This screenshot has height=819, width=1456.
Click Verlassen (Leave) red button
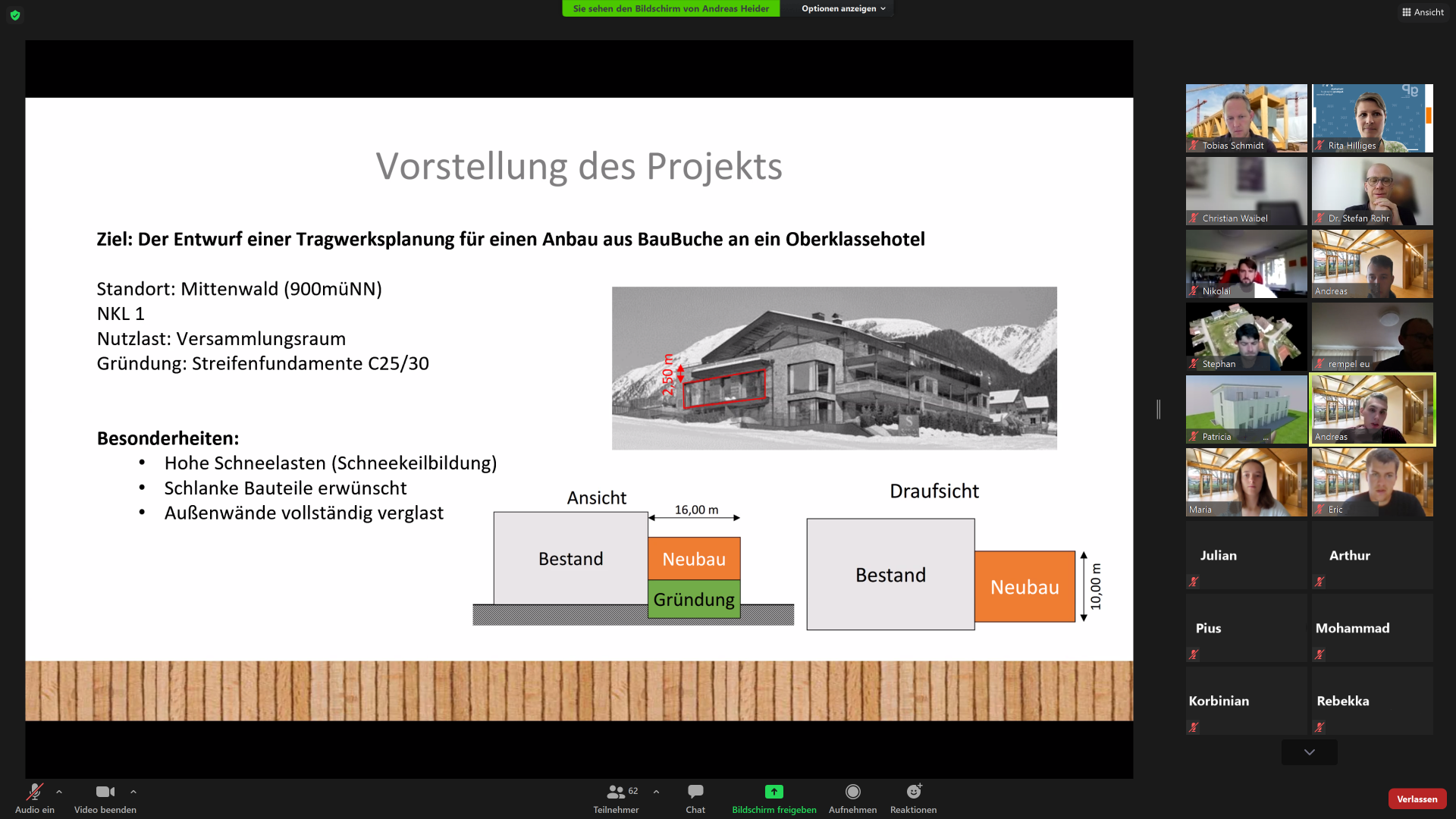(1417, 798)
